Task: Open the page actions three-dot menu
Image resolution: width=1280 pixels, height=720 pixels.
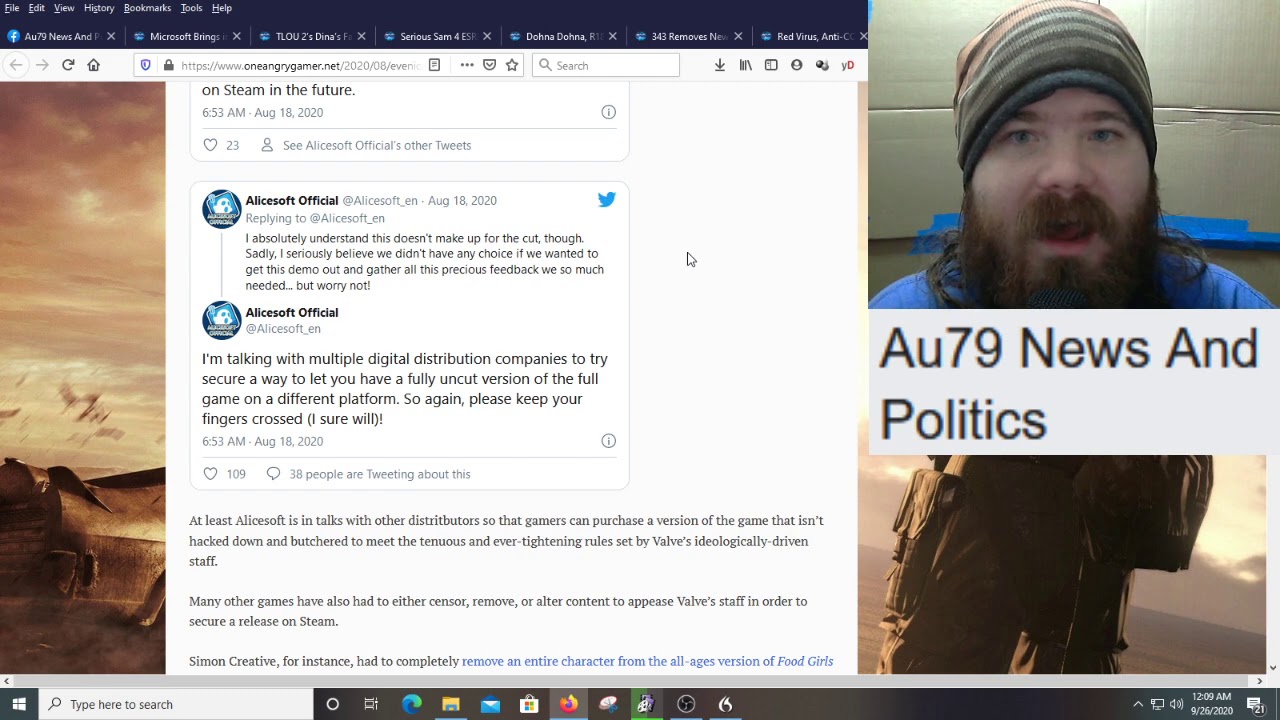Action: click(x=467, y=65)
